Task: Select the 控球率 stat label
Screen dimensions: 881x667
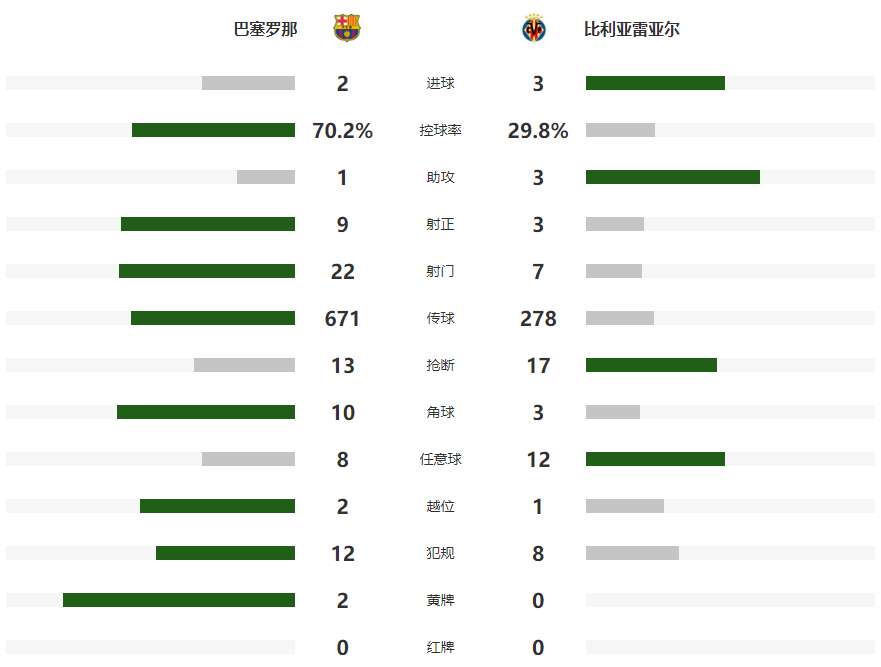Action: click(x=440, y=130)
